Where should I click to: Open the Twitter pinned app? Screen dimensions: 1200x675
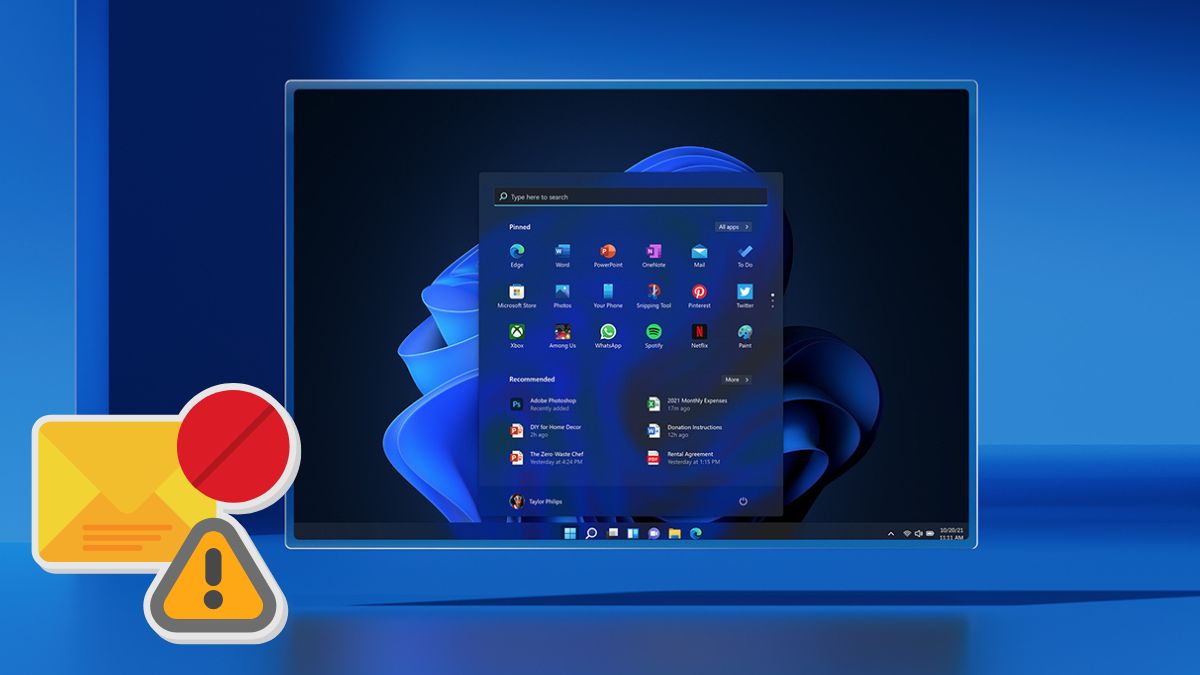click(745, 296)
